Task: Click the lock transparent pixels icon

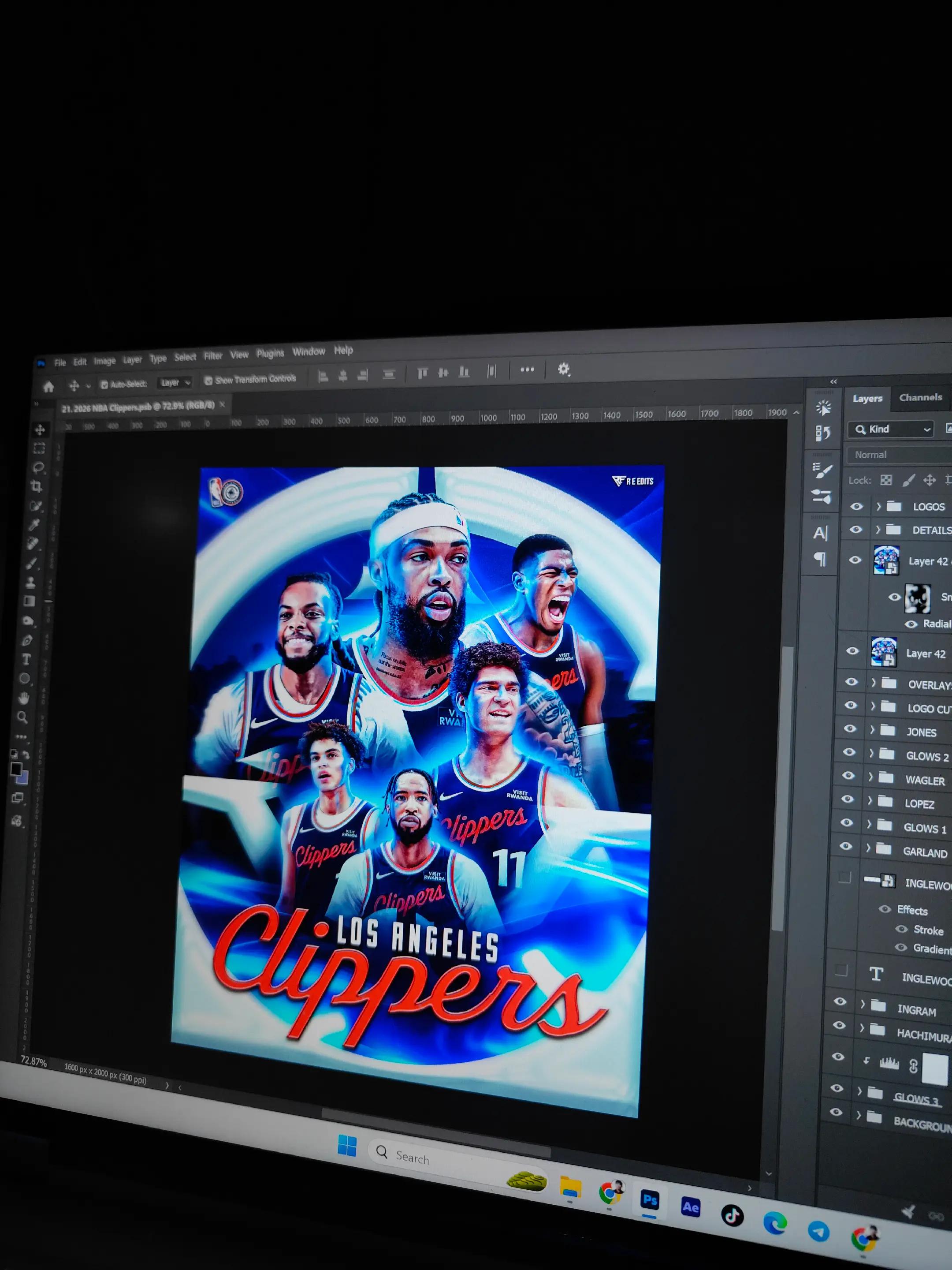Action: point(886,480)
